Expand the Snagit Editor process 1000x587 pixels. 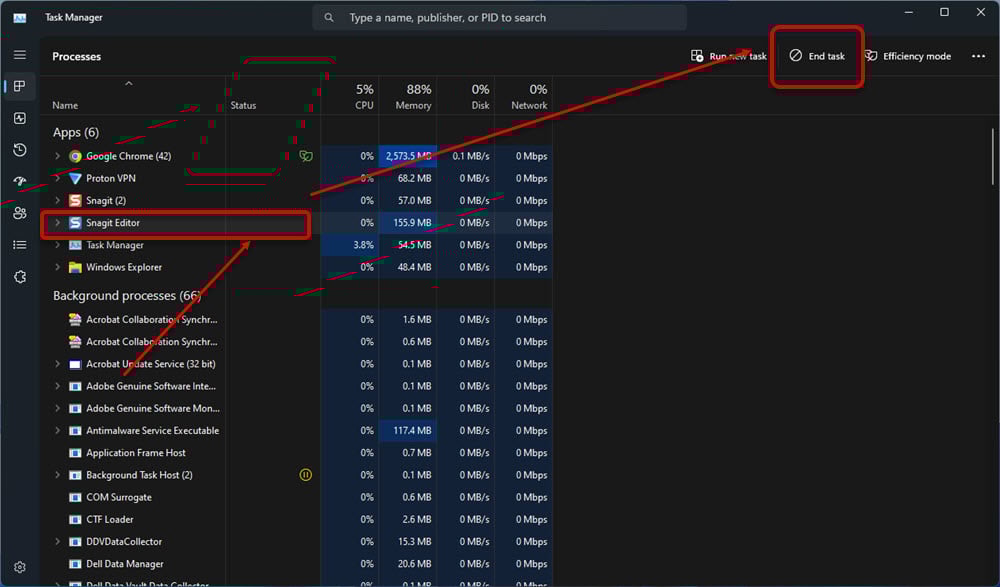point(57,223)
